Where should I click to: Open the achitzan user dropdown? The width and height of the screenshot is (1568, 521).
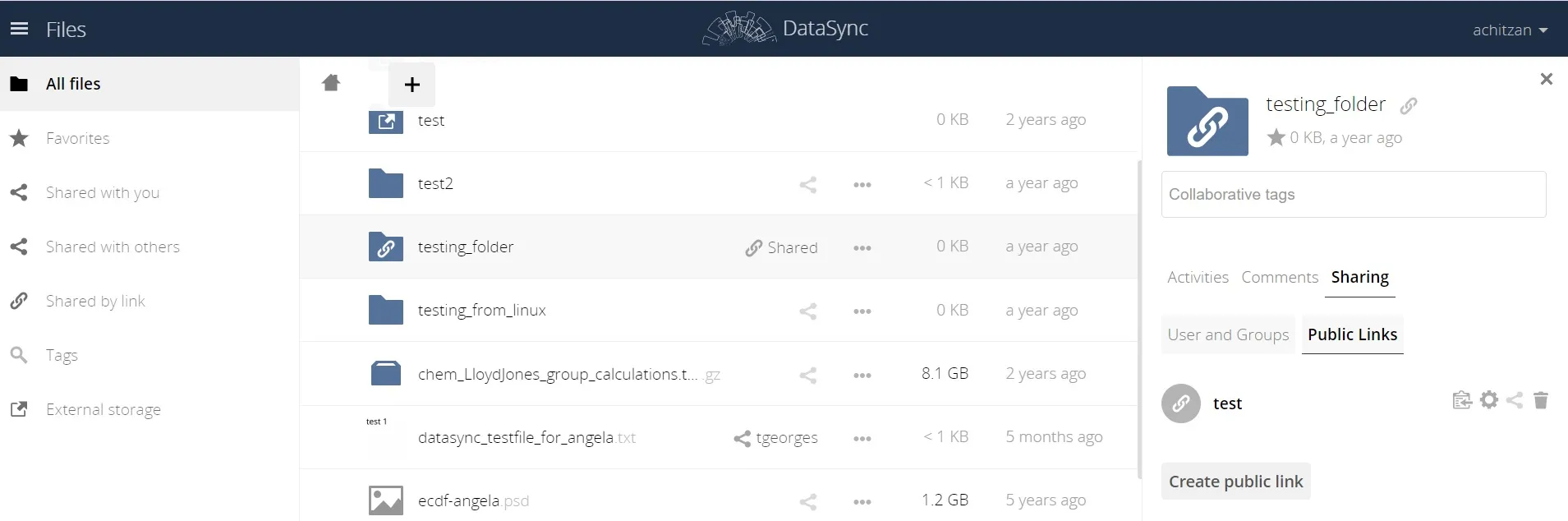[1510, 30]
